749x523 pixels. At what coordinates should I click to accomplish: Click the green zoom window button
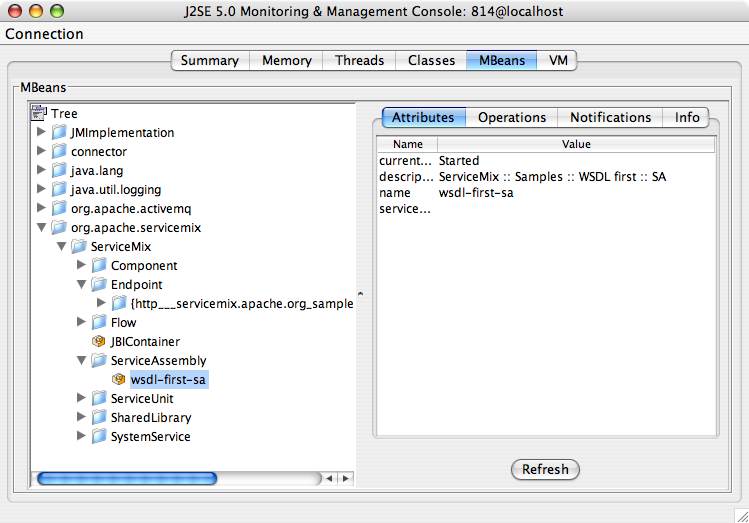pyautogui.click(x=57, y=11)
